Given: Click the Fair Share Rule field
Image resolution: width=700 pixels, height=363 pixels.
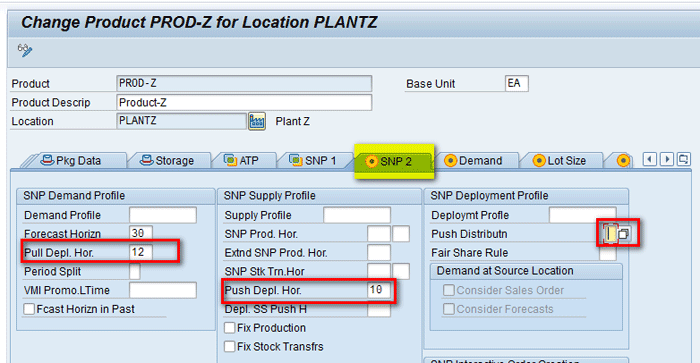Looking at the screenshot, I should pyautogui.click(x=607, y=253).
